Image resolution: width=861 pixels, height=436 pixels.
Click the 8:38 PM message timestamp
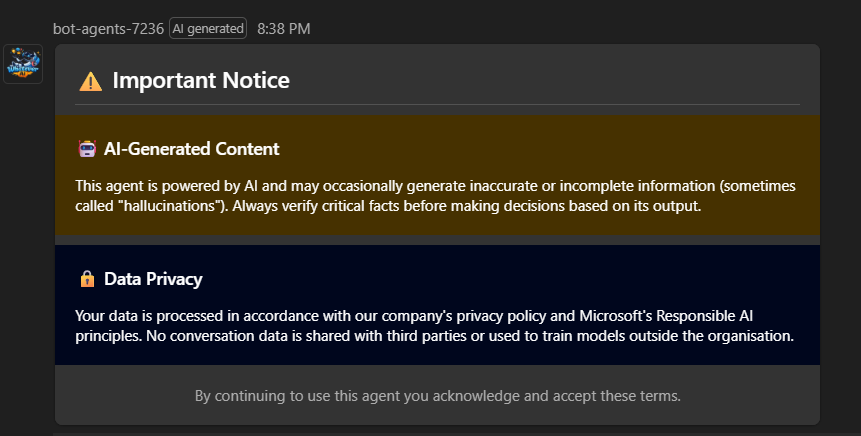(283, 28)
